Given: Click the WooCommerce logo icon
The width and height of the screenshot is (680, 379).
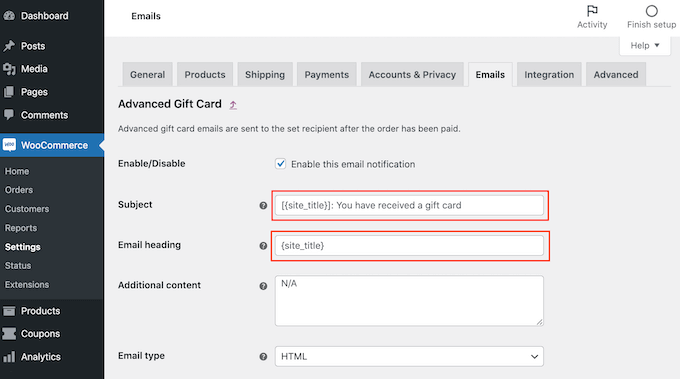Looking at the screenshot, I should coord(9,145).
